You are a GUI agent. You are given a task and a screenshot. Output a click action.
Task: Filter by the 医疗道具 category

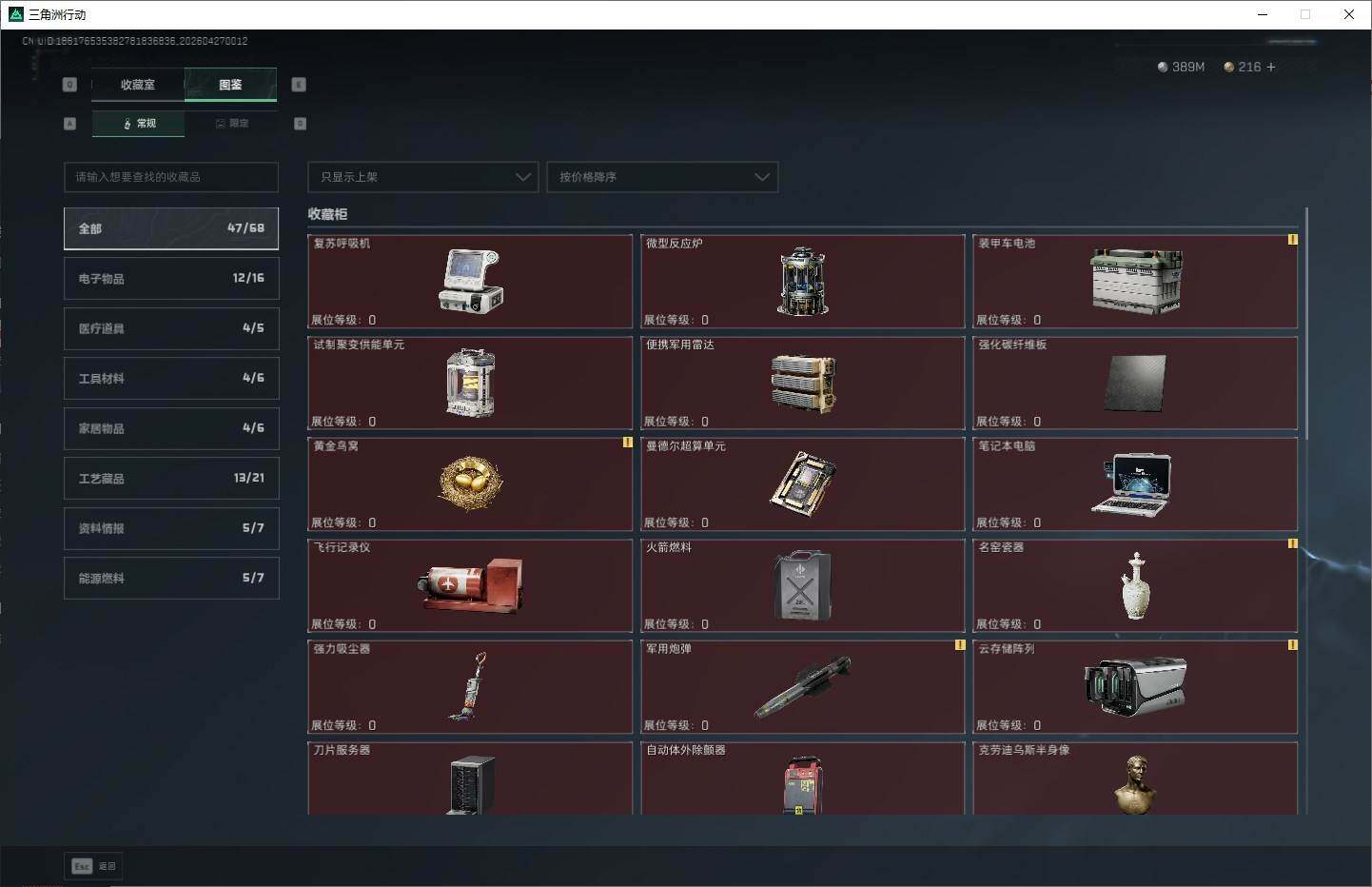(x=171, y=328)
